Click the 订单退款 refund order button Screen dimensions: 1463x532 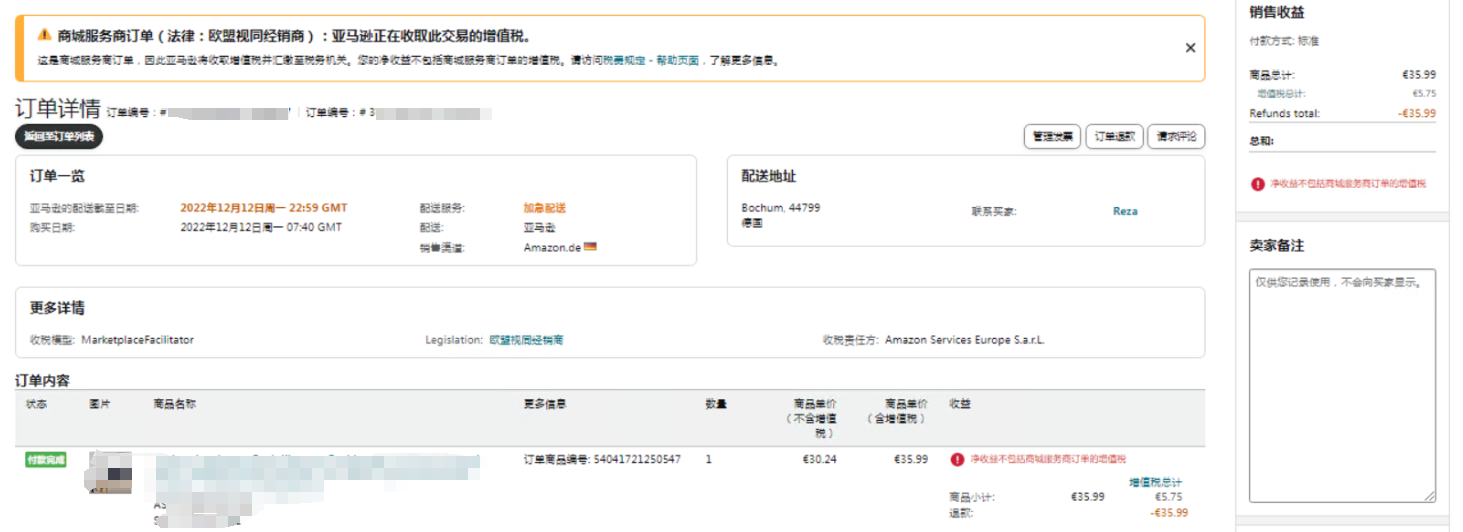pyautogui.click(x=1114, y=137)
